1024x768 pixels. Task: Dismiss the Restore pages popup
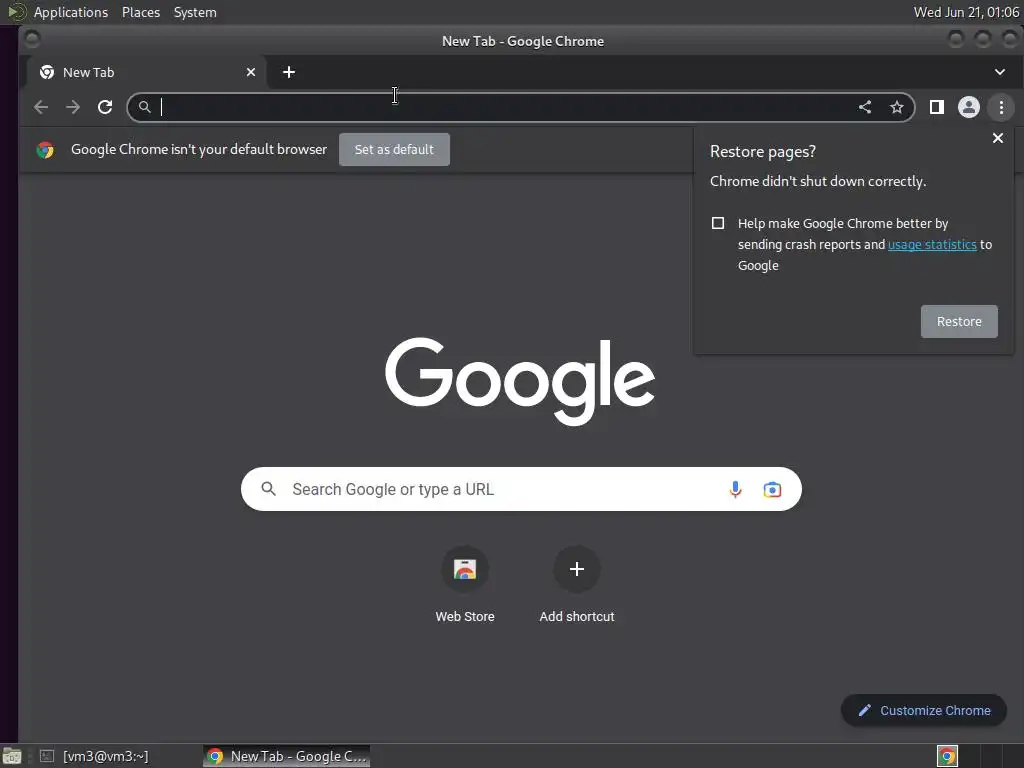click(998, 138)
